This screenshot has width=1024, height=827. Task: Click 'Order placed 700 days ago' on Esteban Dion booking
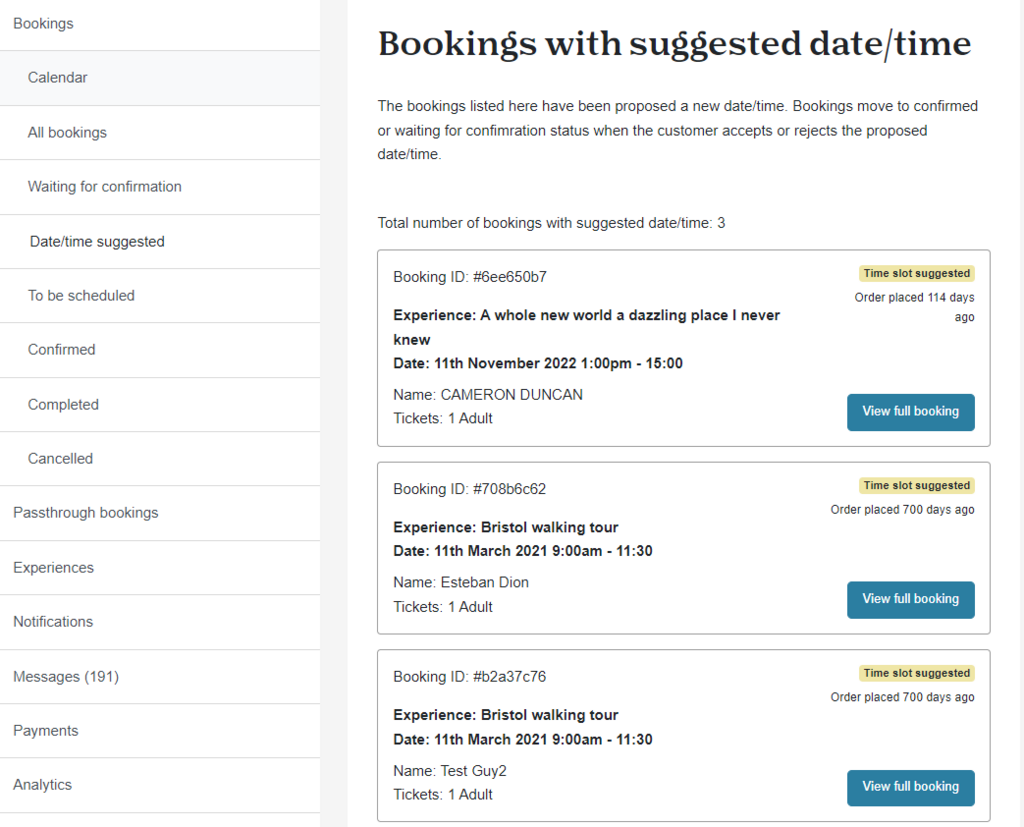(903, 510)
